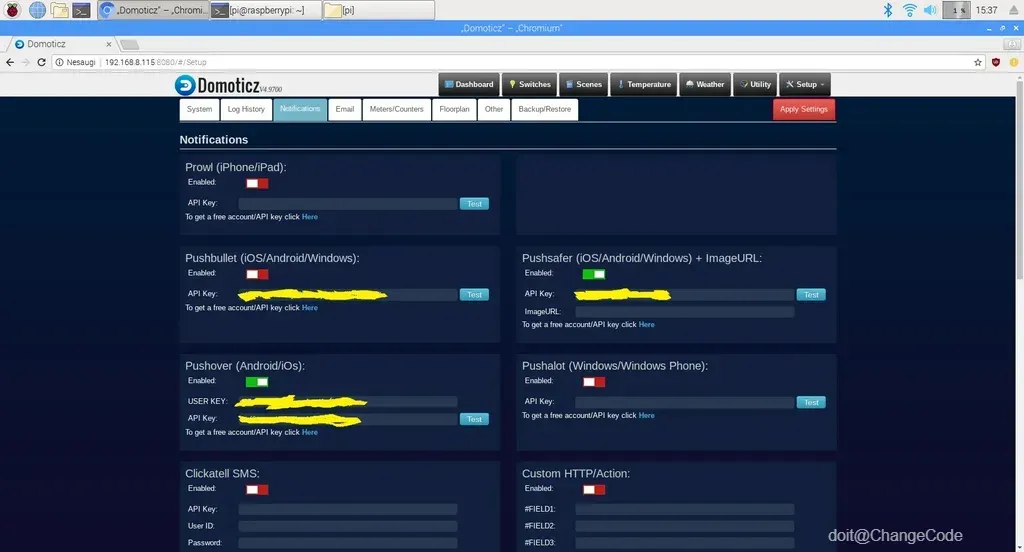
Task: Switch to the Log History tab
Action: 246,110
